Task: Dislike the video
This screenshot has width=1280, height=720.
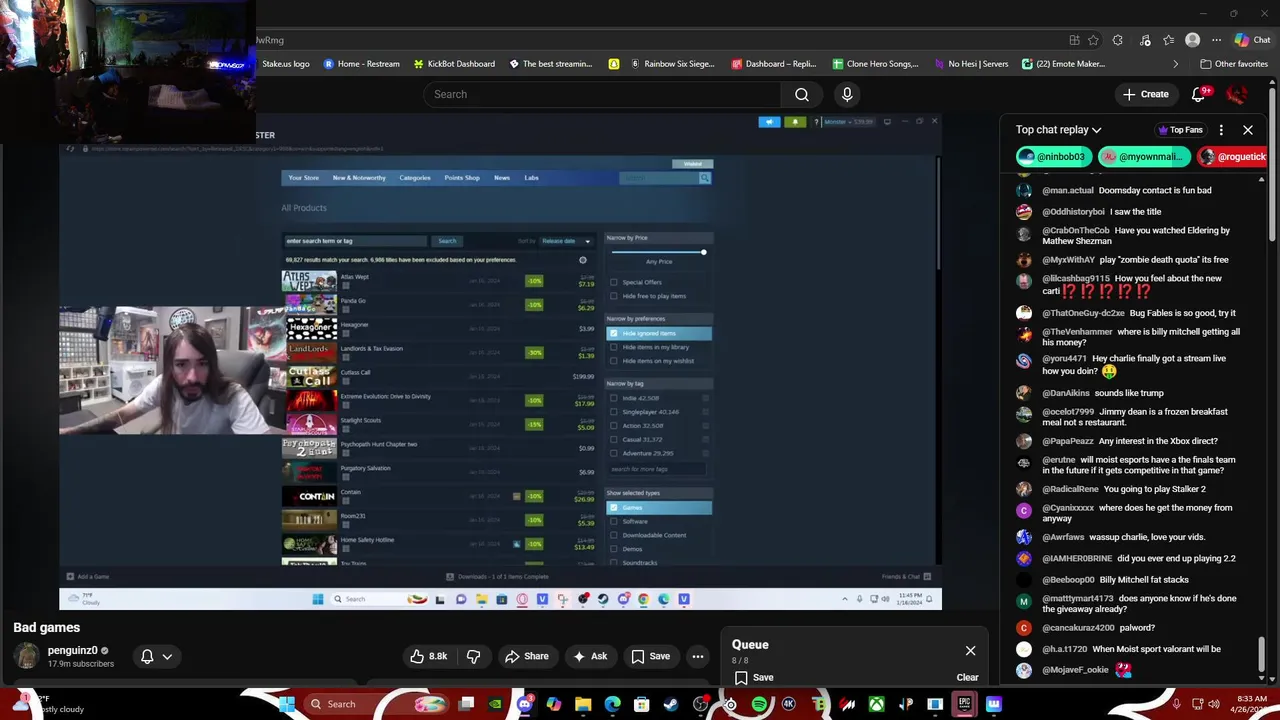Action: [x=474, y=656]
